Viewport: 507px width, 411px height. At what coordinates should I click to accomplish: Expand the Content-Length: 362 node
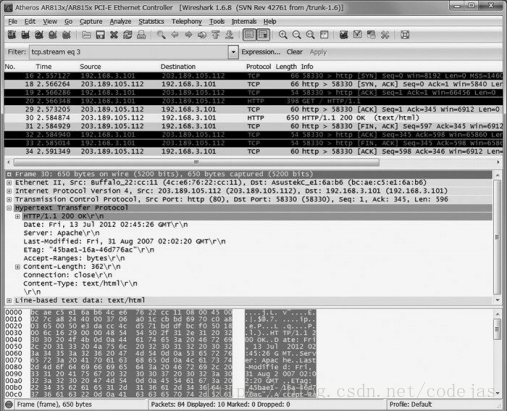tap(17, 267)
